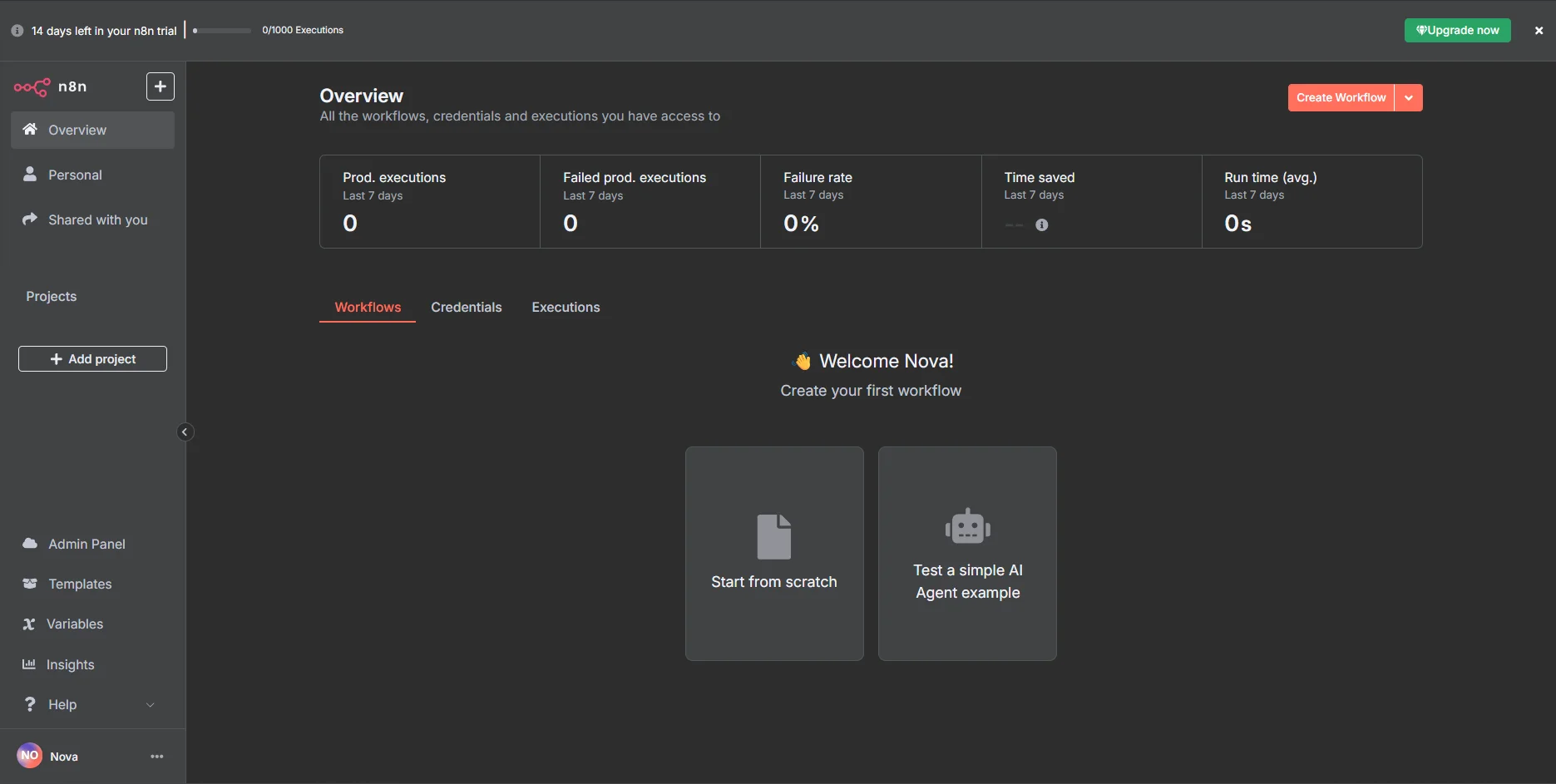Click the plus button beside the n8n logo
This screenshot has height=784, width=1556.
161,86
